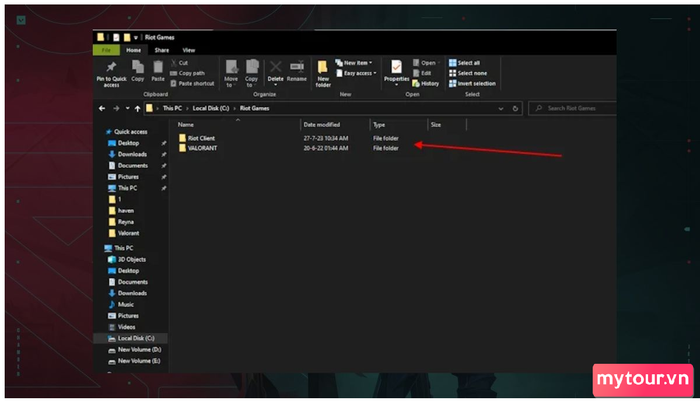The image size is (700, 405).
Task: Open the Copy to dropdown
Action: click(x=251, y=74)
